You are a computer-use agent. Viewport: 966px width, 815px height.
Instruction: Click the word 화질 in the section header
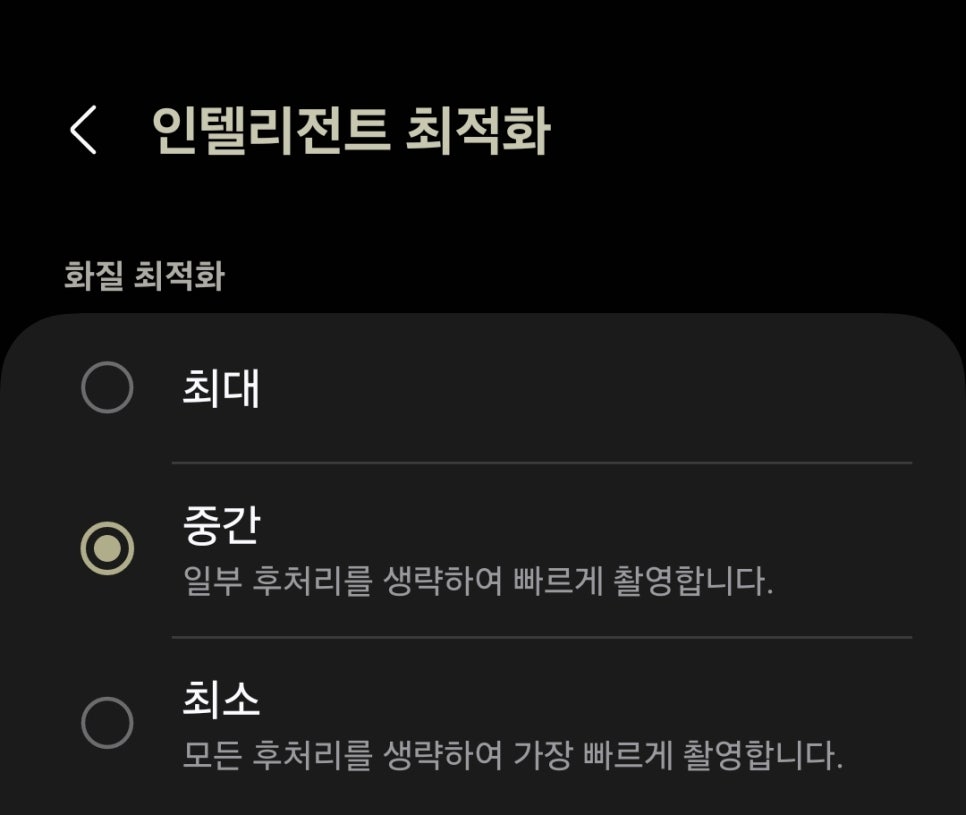coord(94,276)
